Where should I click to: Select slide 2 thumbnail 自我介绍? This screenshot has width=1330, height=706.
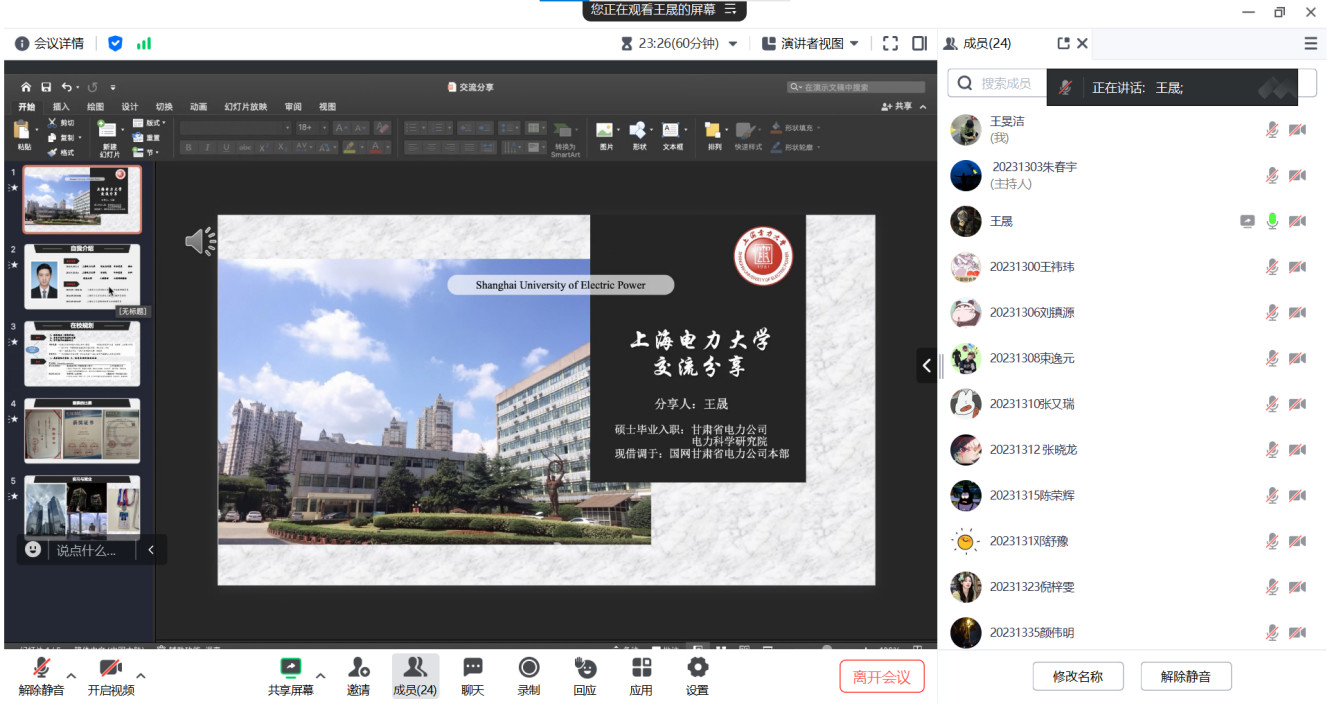82,276
